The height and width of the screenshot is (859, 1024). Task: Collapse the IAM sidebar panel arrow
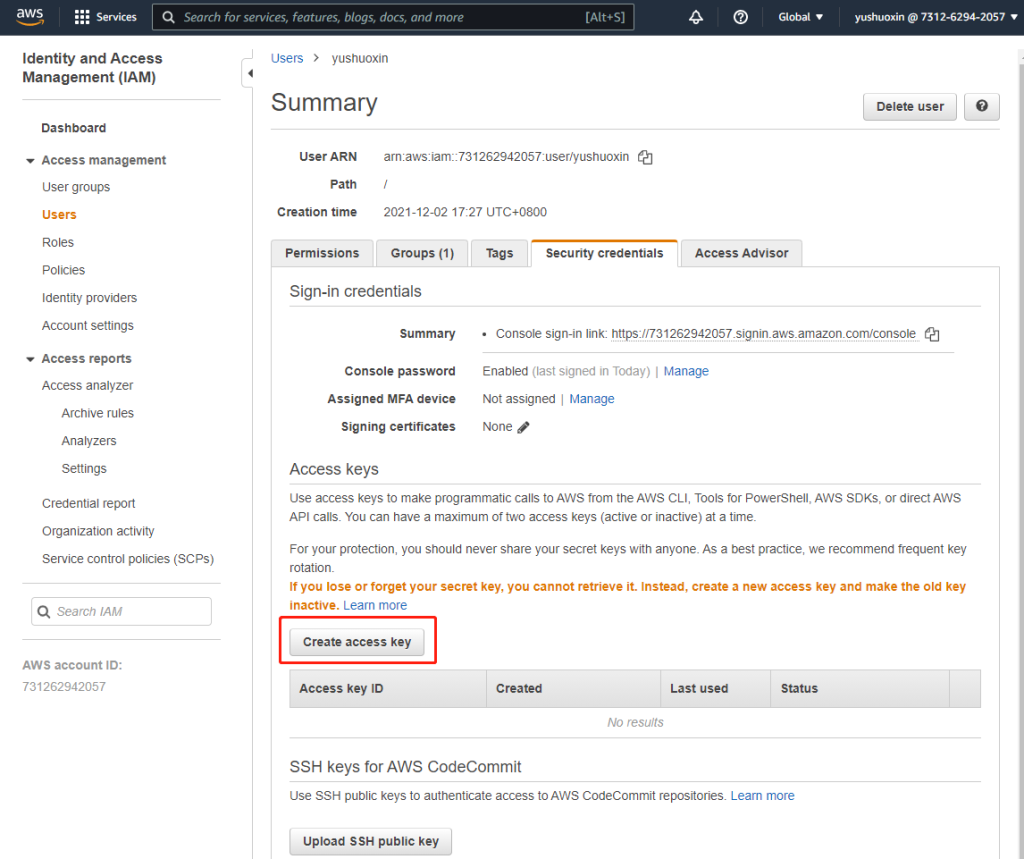248,74
